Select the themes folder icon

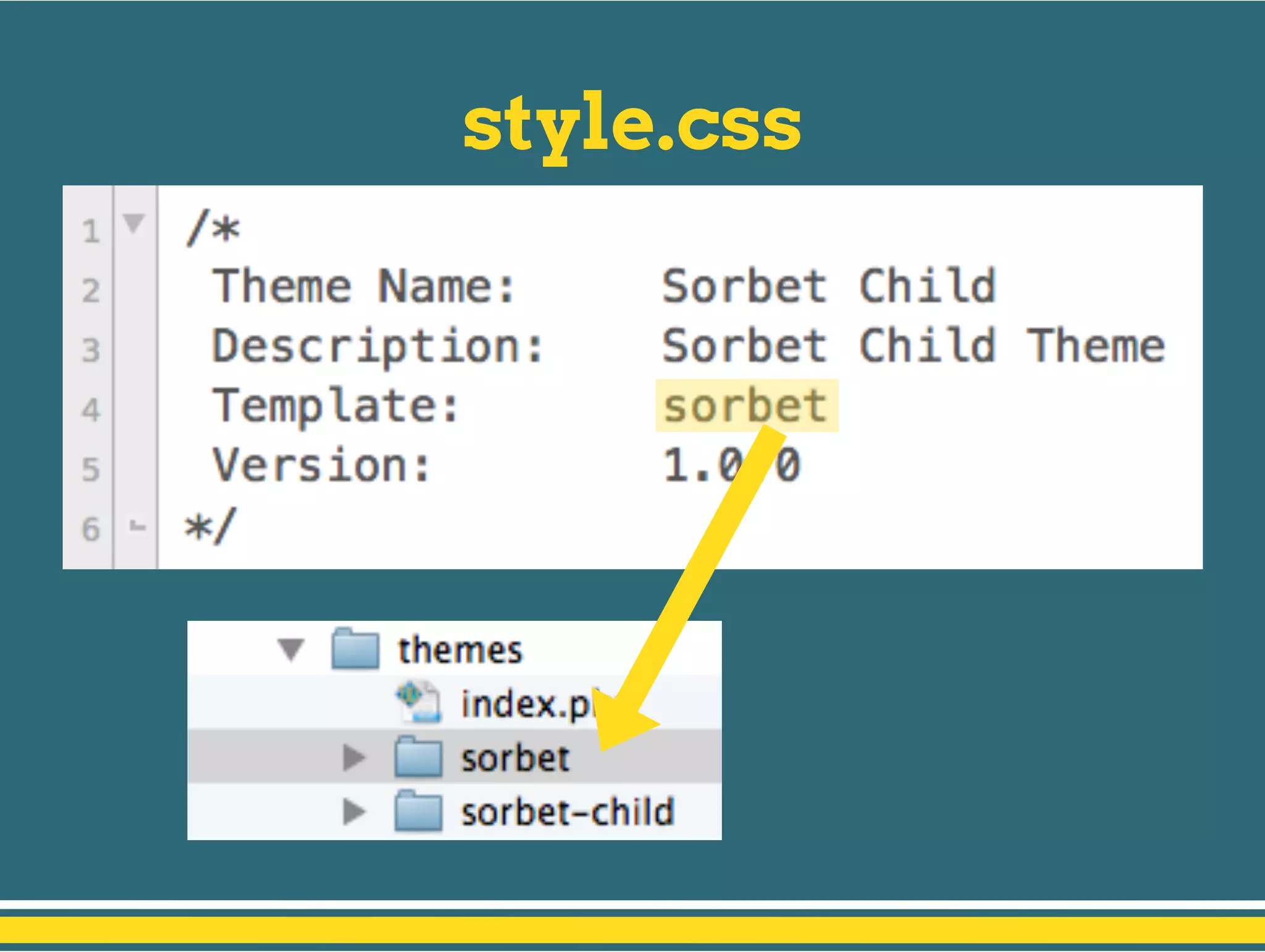click(355, 648)
